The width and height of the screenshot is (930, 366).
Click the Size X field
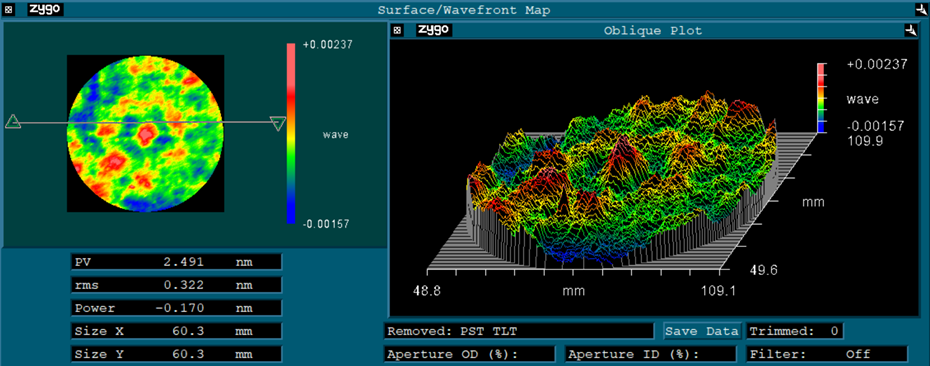(176, 331)
